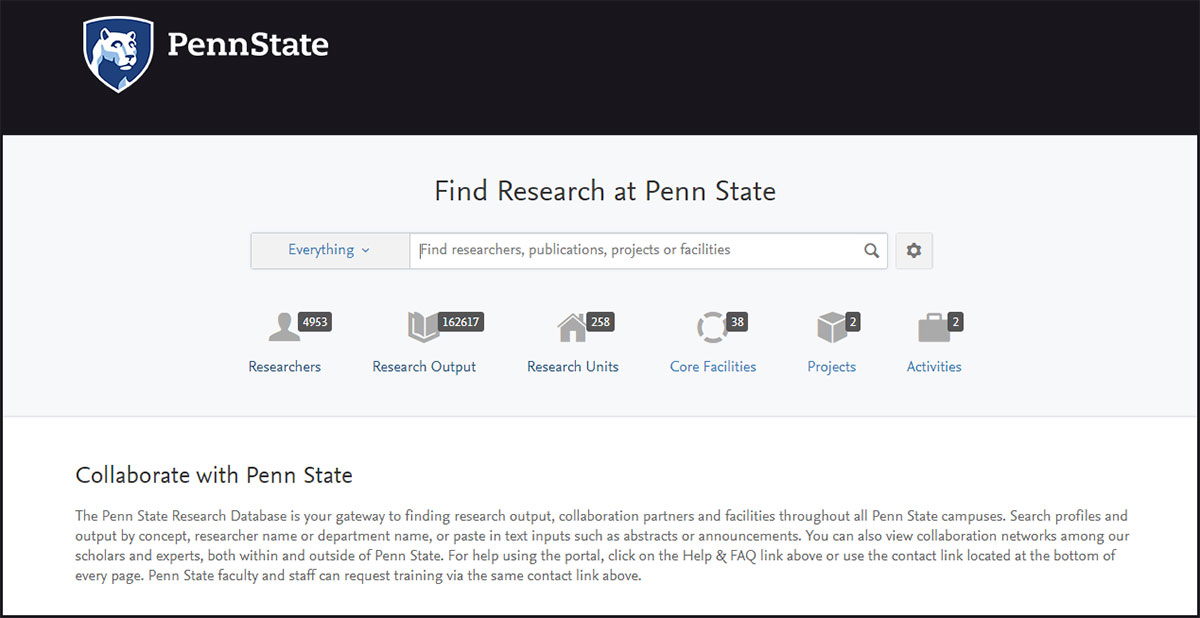Click the Researchers person icon

pos(284,328)
